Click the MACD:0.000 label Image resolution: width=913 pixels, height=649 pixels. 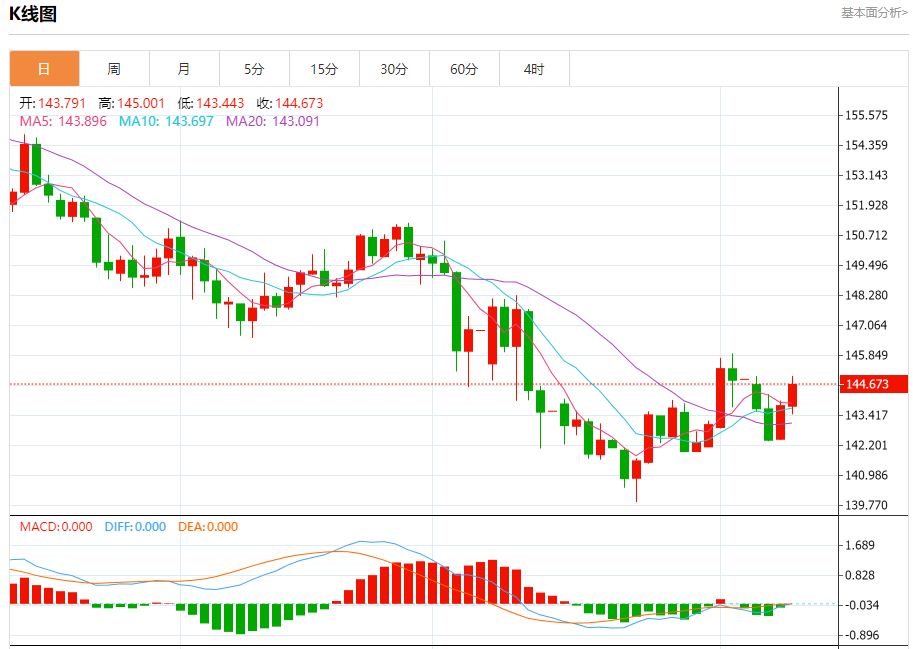[56, 527]
